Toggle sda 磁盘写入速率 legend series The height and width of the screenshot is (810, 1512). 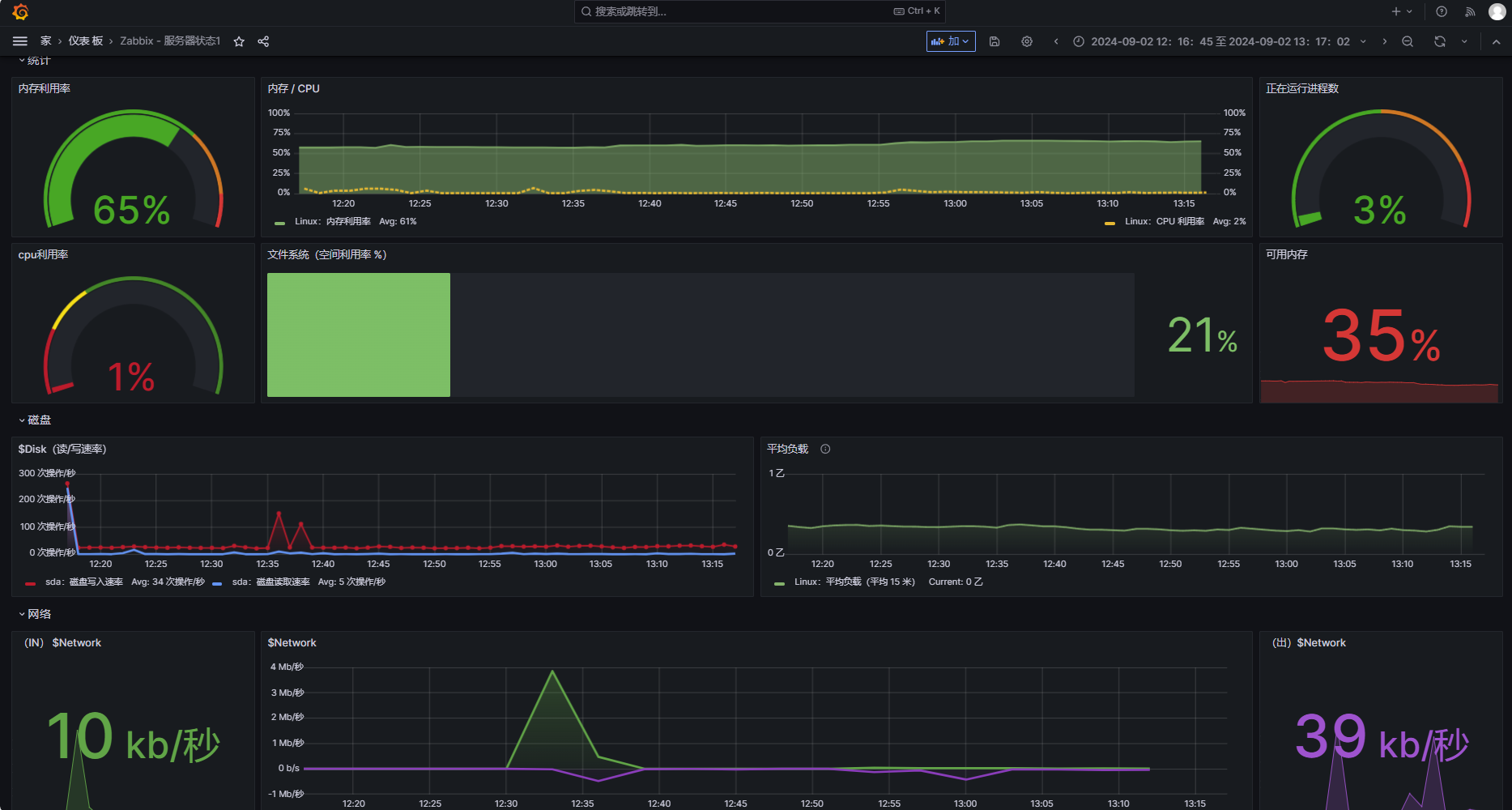point(84,582)
